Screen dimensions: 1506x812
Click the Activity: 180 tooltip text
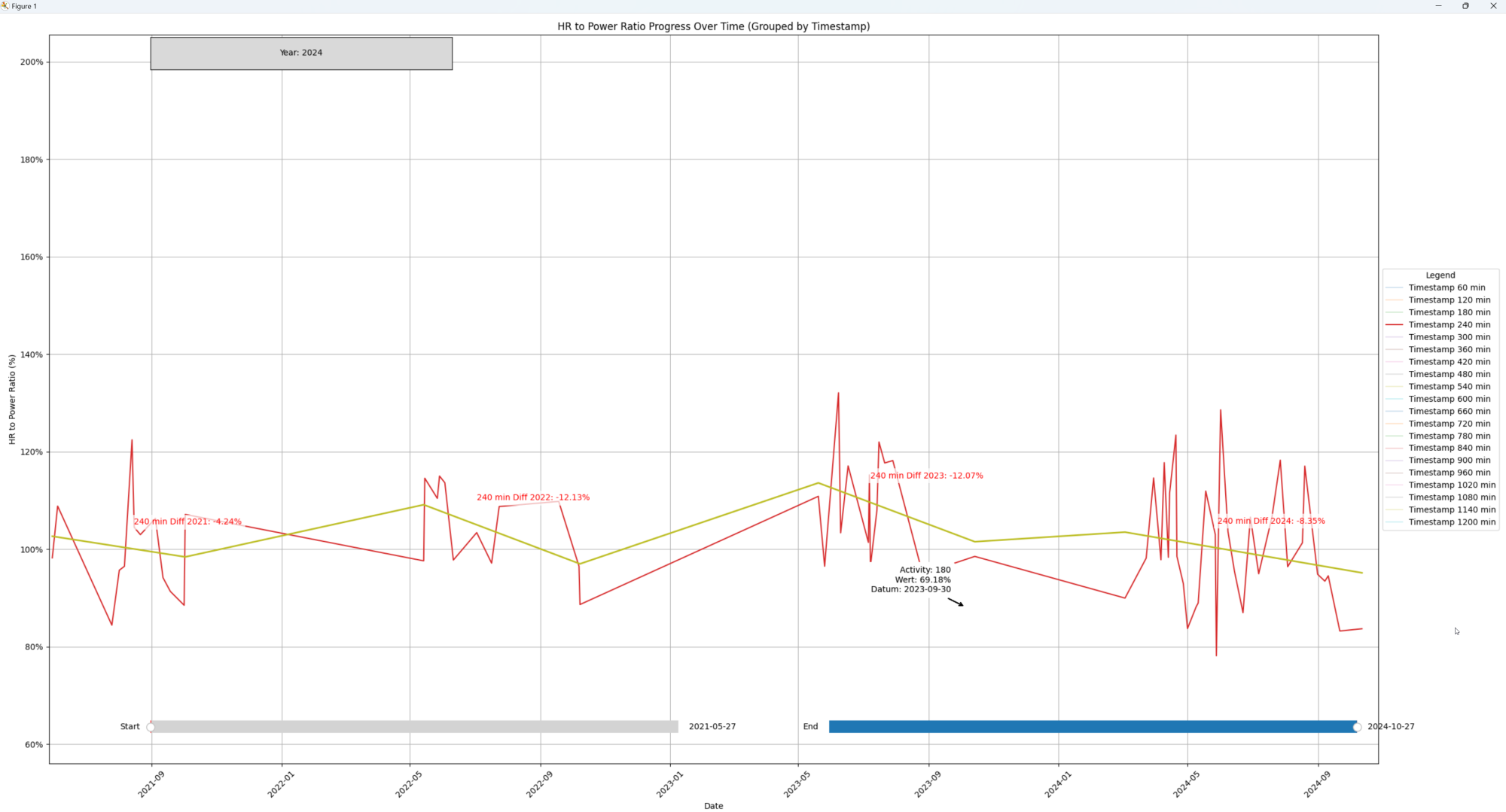click(x=925, y=570)
